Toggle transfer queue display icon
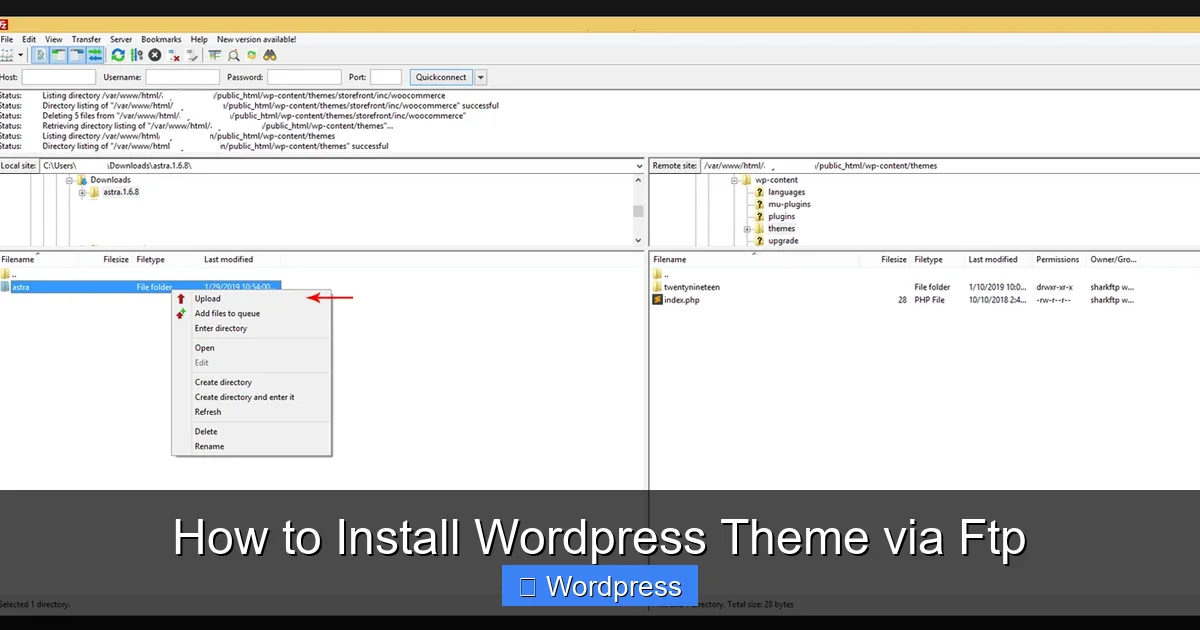1200x630 pixels. pyautogui.click(x=95, y=55)
